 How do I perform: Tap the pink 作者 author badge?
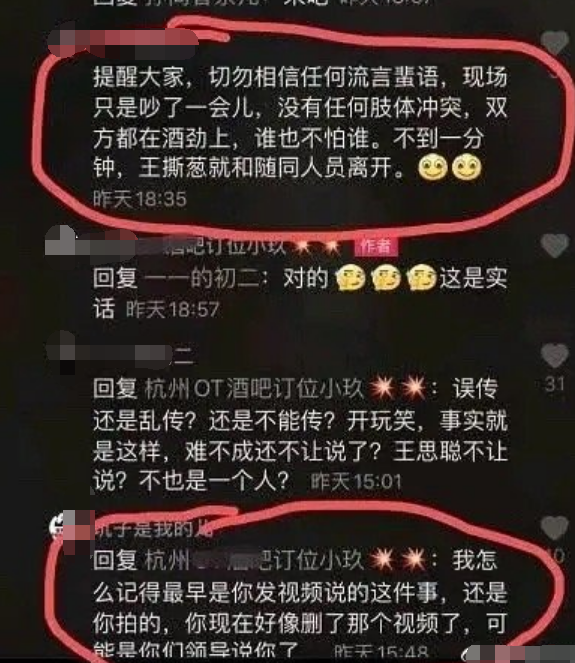point(375,247)
